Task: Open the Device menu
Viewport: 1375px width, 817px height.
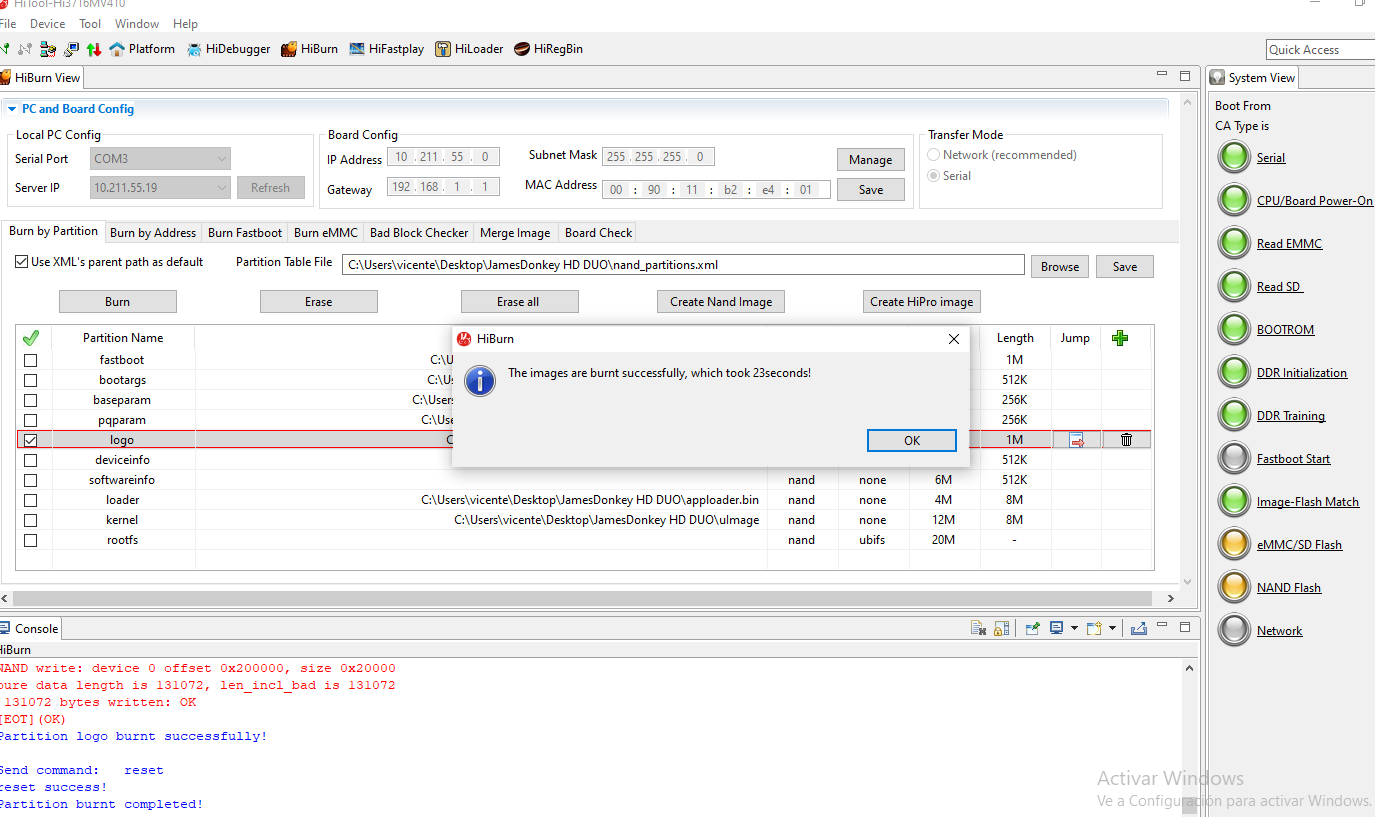Action: pos(47,23)
